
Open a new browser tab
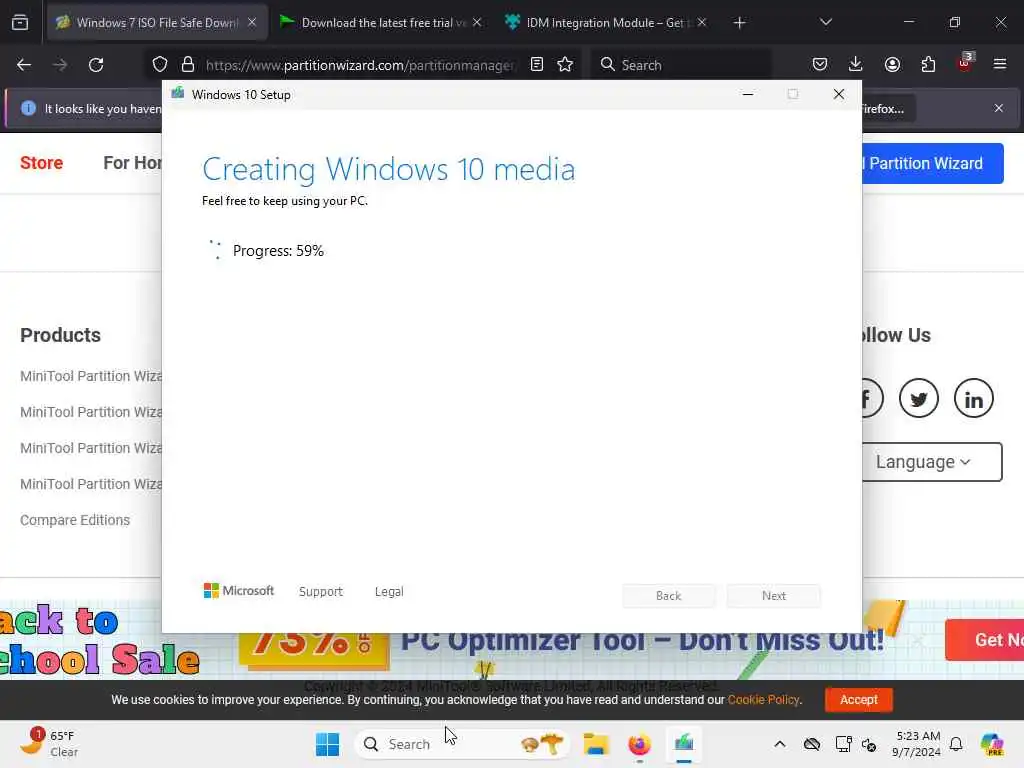click(739, 23)
